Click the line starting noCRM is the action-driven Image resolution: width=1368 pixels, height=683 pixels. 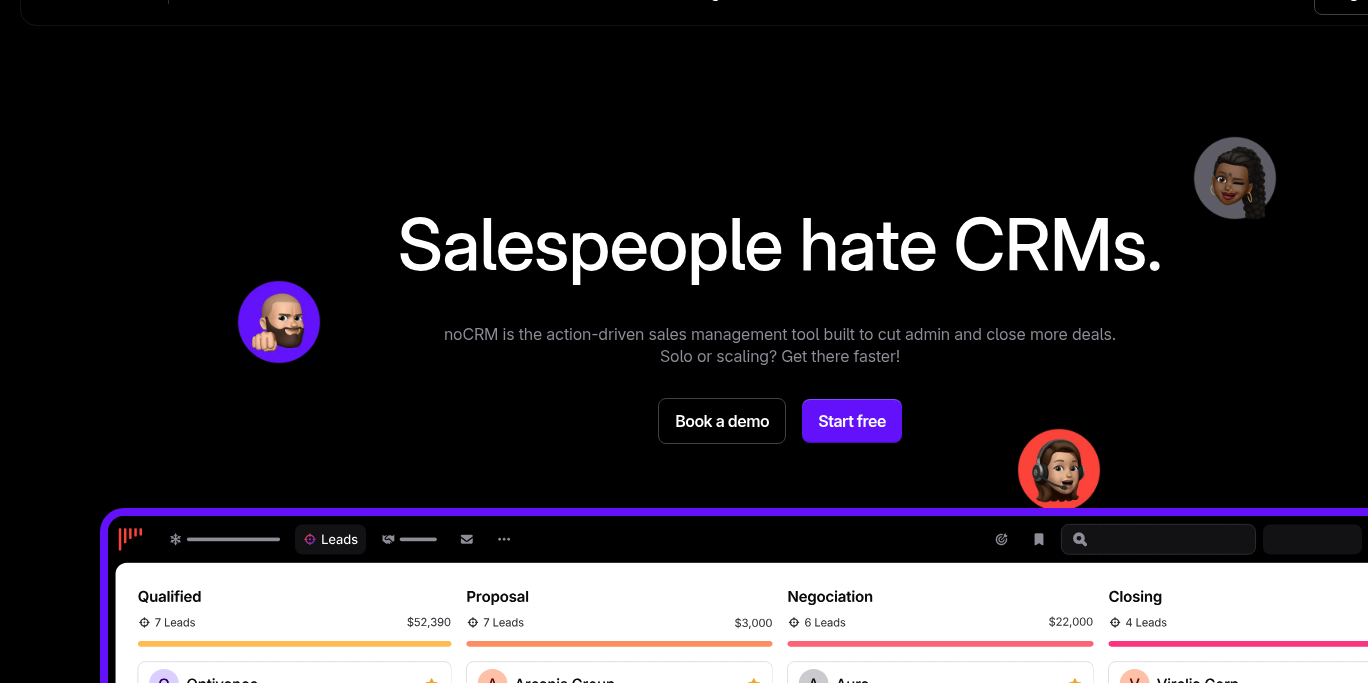point(780,334)
